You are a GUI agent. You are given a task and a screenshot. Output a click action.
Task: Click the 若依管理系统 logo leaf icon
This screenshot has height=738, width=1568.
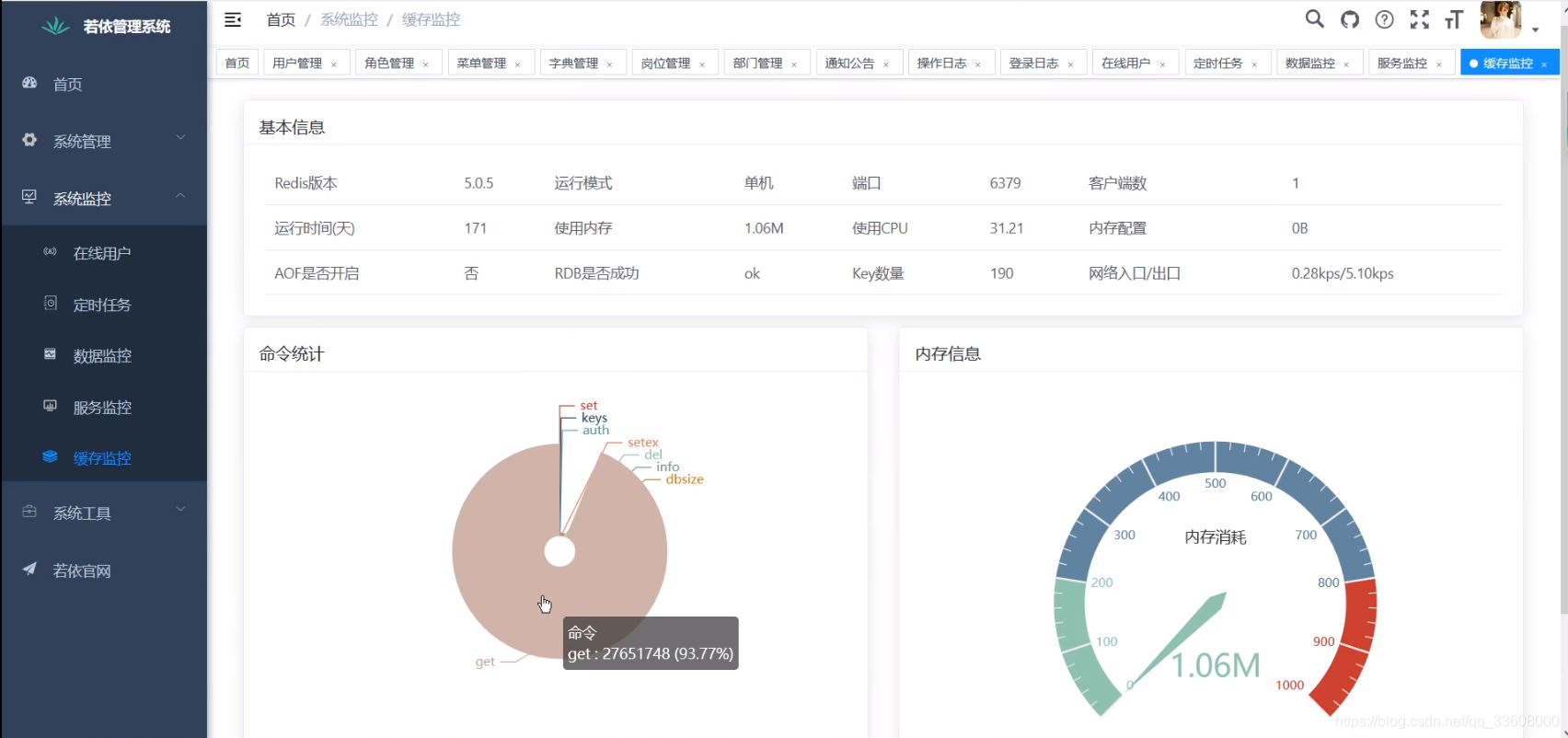(x=55, y=26)
